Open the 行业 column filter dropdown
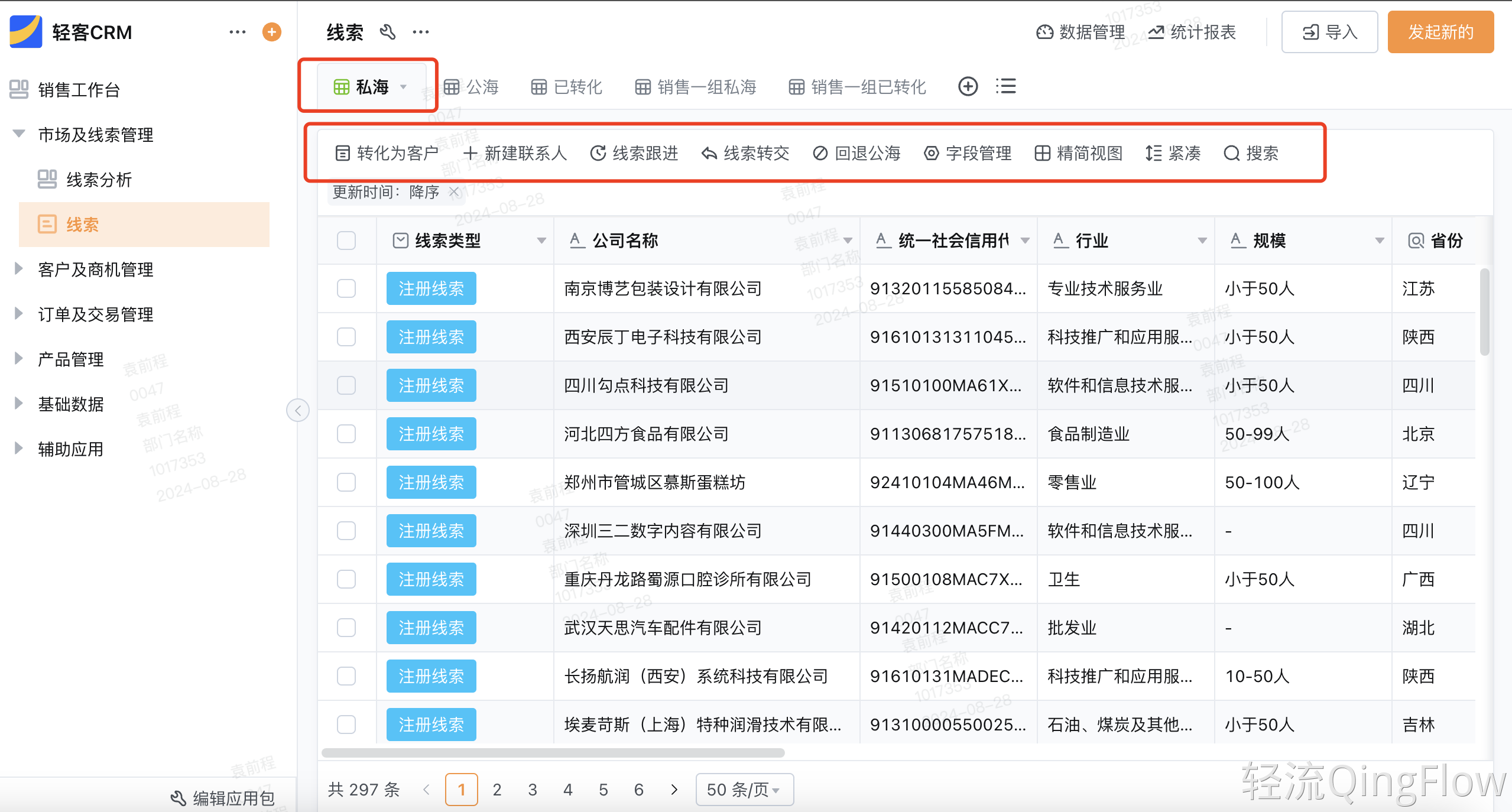This screenshot has width=1512, height=812. click(x=1202, y=241)
